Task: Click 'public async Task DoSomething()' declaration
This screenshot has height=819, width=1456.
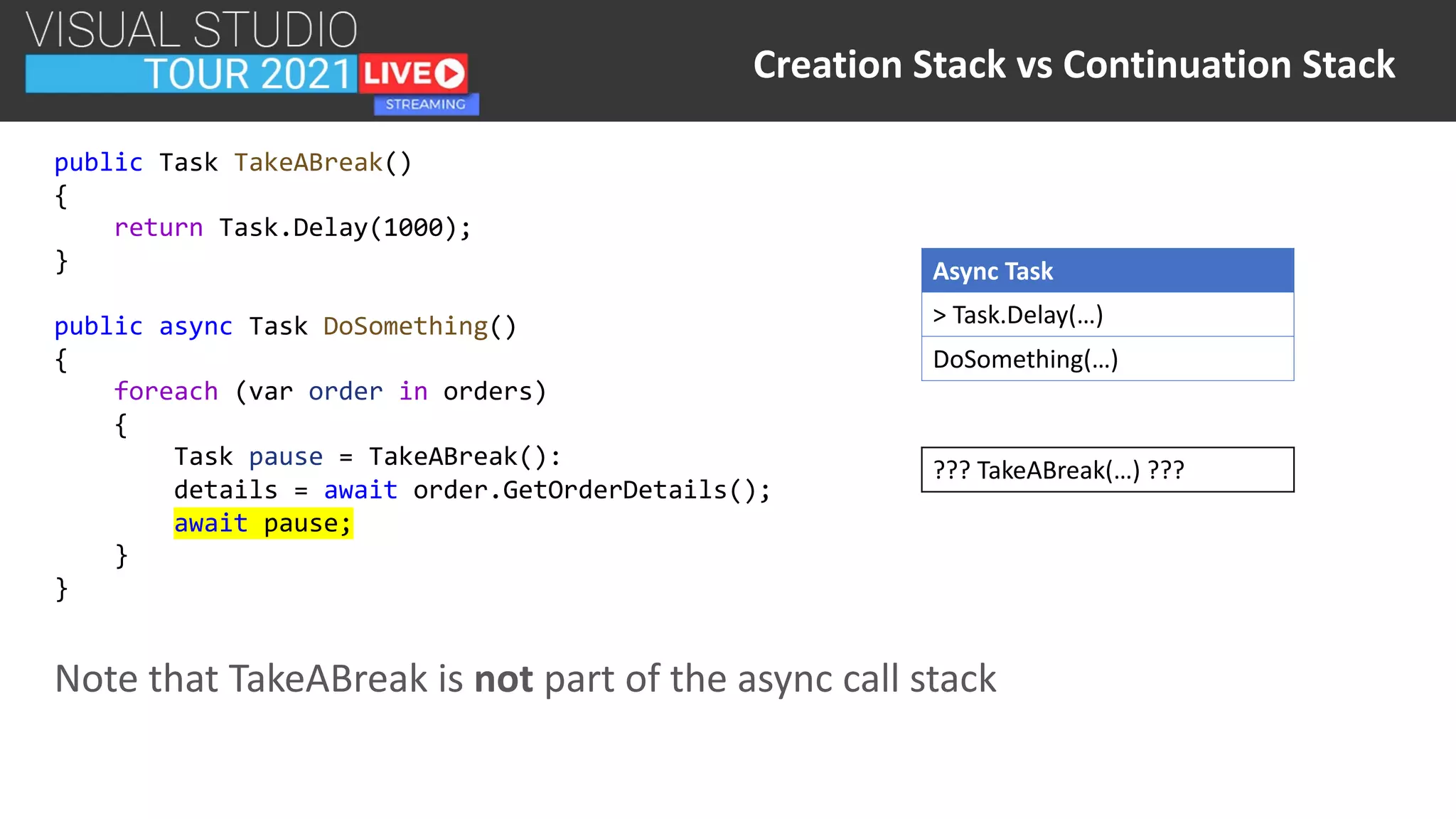Action: click(286, 326)
